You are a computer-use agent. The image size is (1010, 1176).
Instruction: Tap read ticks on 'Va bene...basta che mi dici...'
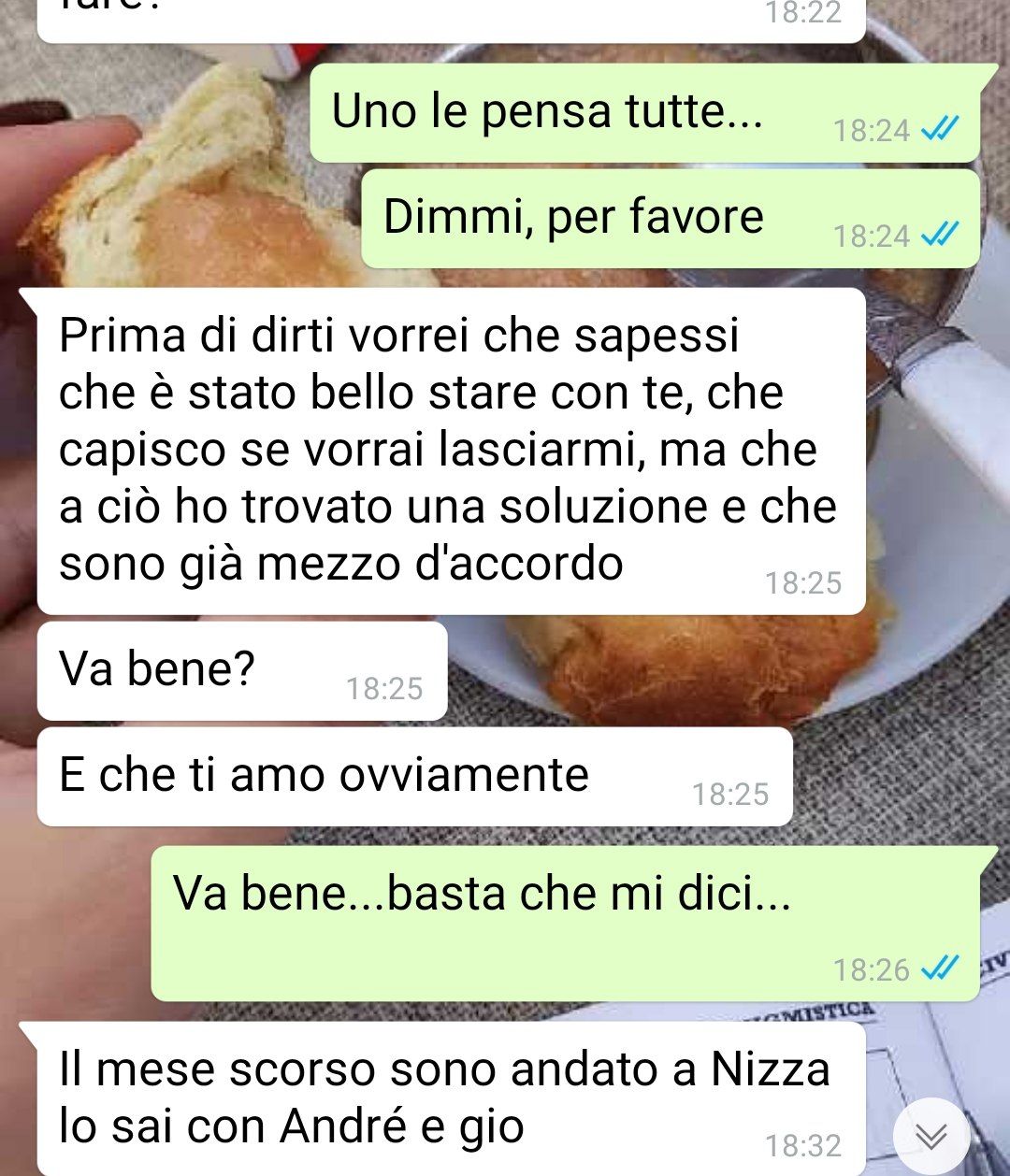point(940,969)
